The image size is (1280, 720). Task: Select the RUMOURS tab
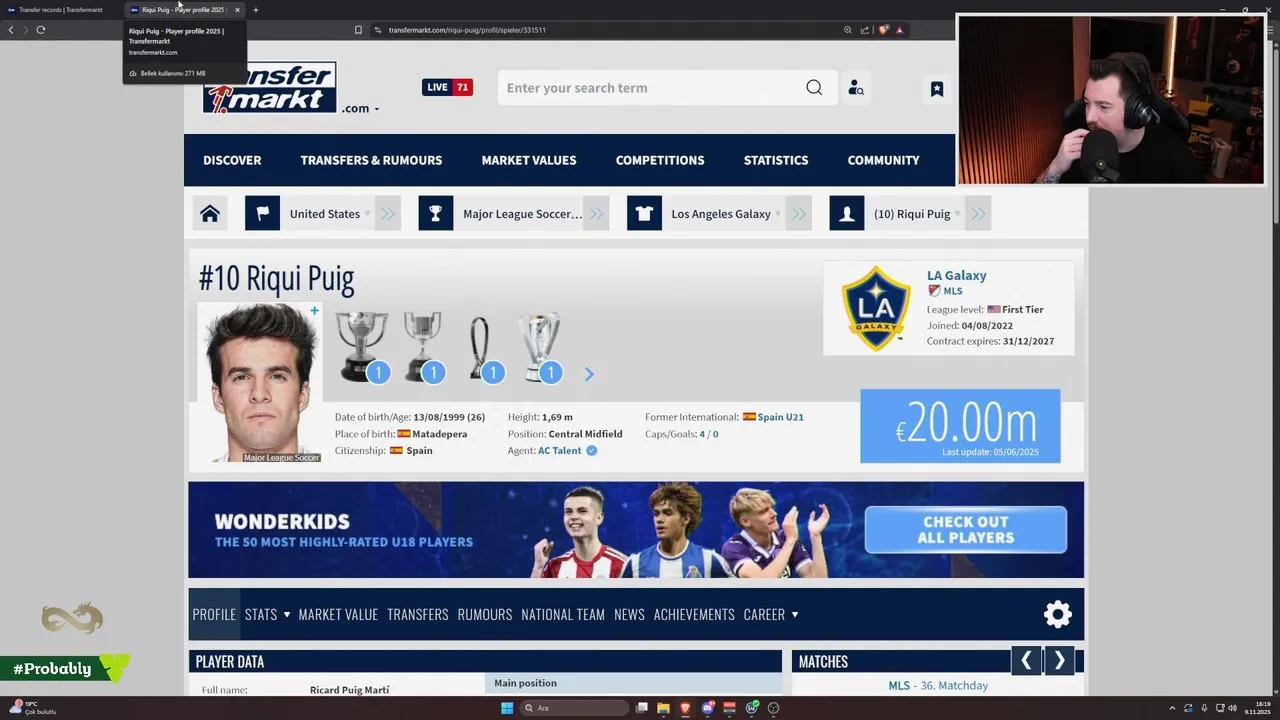[x=485, y=614]
